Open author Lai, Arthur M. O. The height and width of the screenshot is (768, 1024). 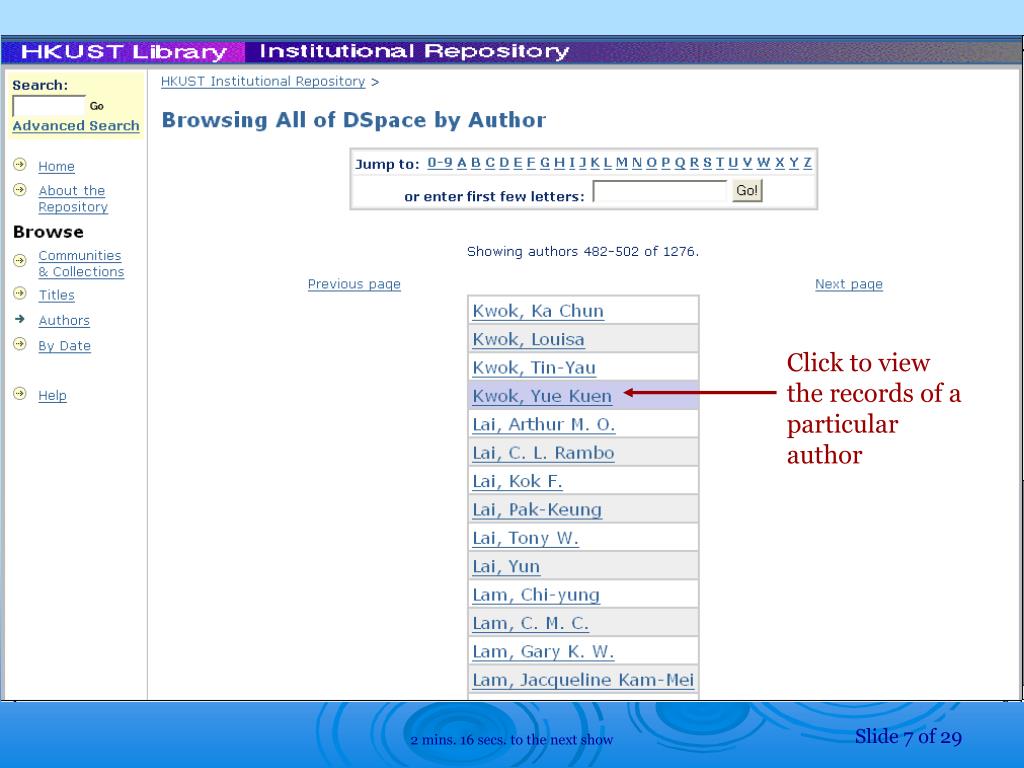(x=544, y=424)
